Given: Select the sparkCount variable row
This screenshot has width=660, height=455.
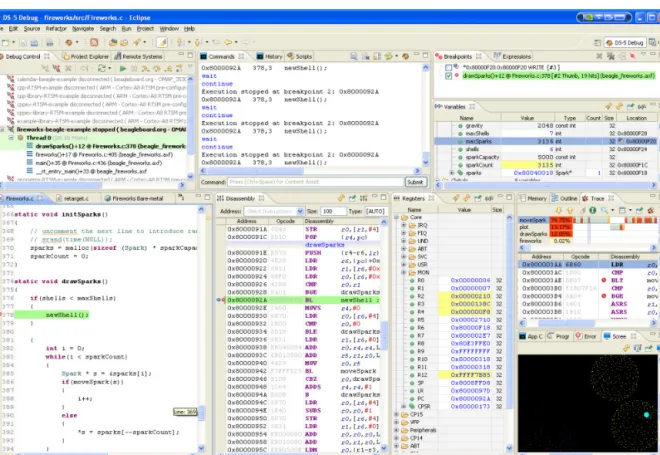Looking at the screenshot, I should pos(546,165).
